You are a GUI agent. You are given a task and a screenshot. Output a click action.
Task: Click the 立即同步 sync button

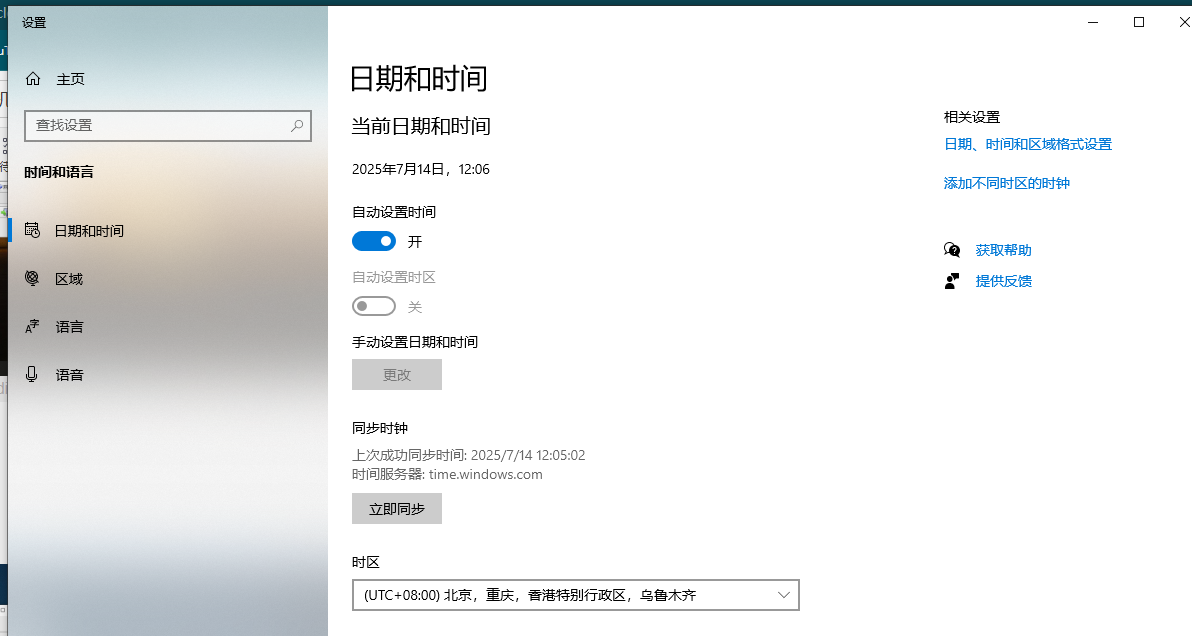pyautogui.click(x=396, y=508)
